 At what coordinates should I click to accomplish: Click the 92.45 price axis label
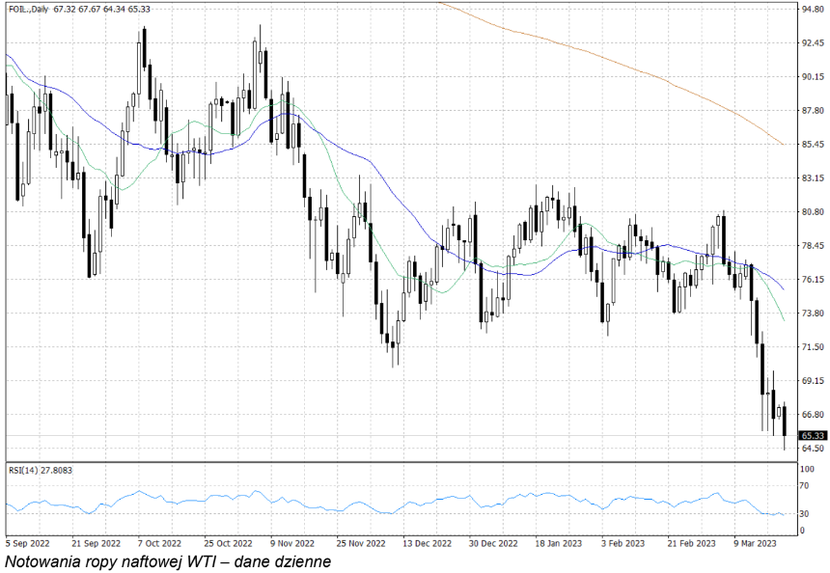[813, 43]
